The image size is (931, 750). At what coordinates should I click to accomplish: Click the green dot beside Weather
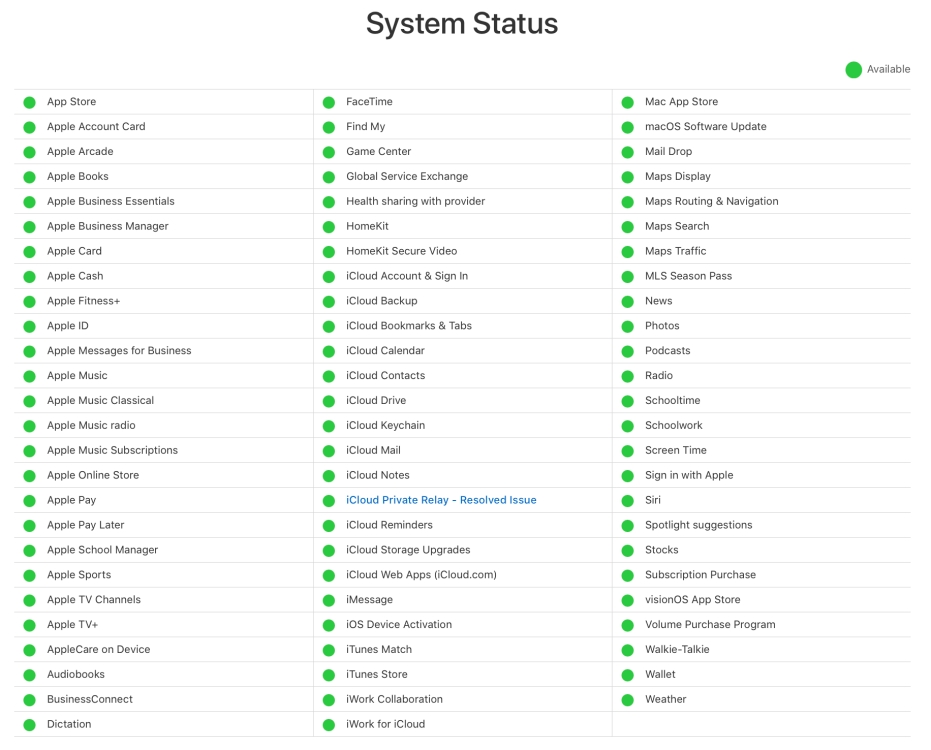pyautogui.click(x=628, y=699)
